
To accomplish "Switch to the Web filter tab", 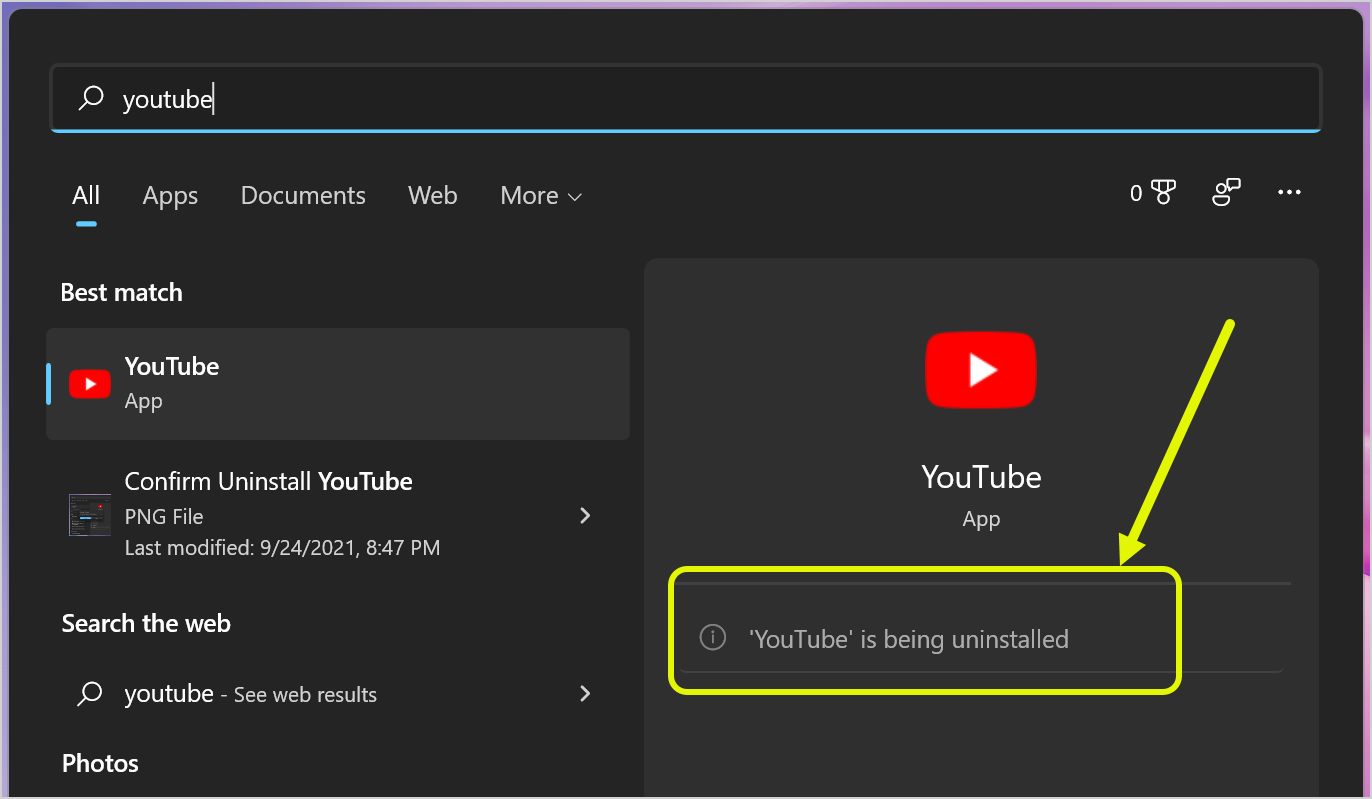I will click(x=432, y=195).
